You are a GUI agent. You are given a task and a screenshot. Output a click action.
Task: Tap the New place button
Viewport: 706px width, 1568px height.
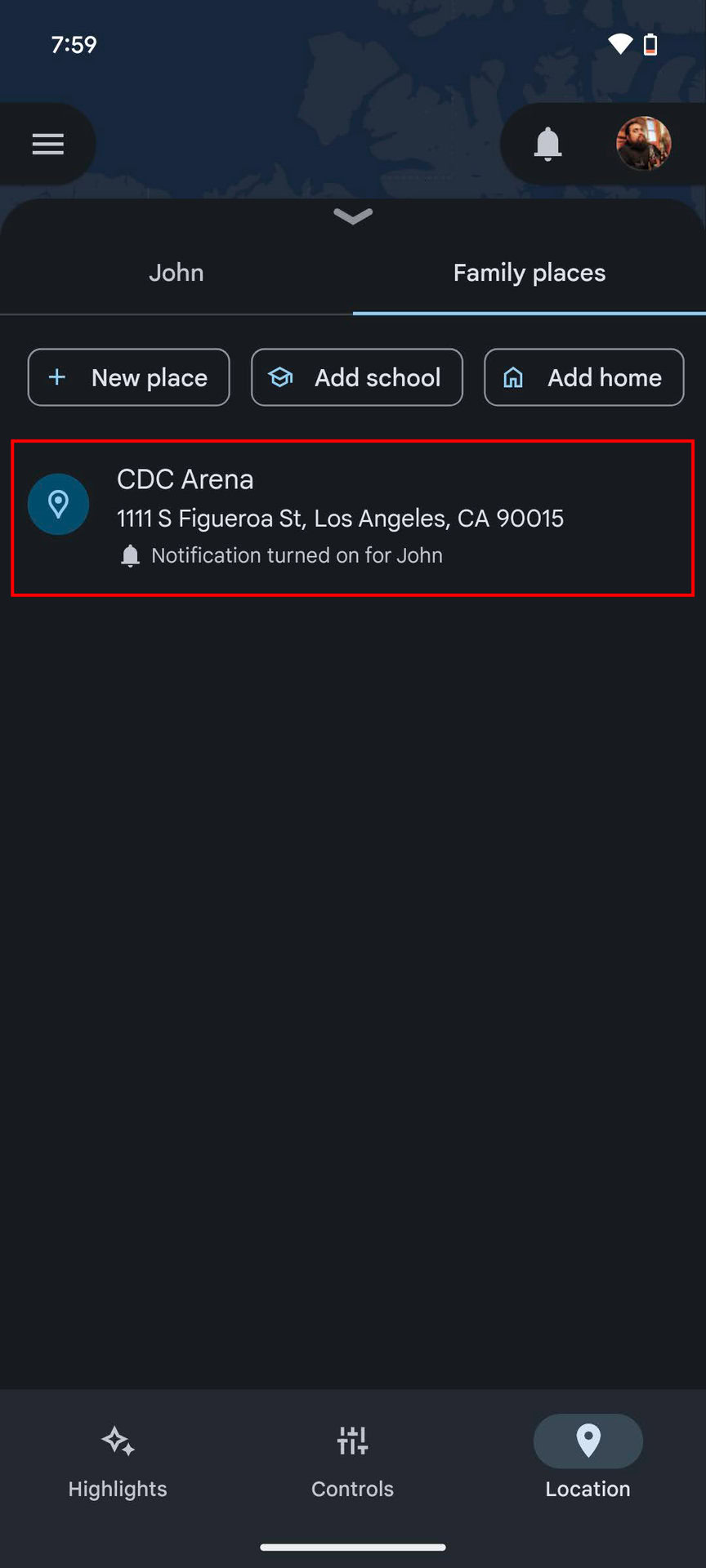coord(129,377)
